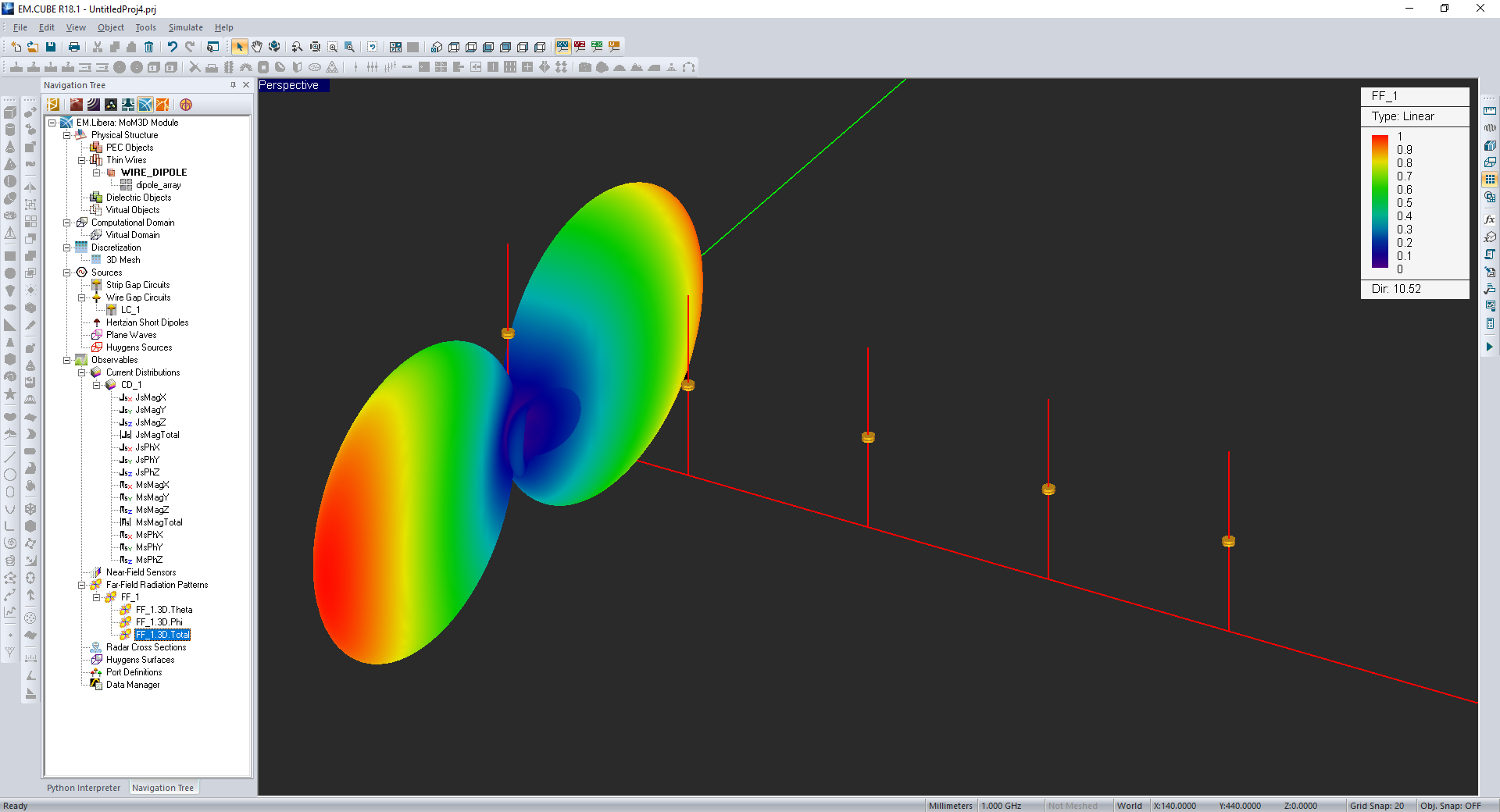This screenshot has width=1500, height=812.
Task: Select FF_1.3D.Theta in tree
Action: point(164,610)
